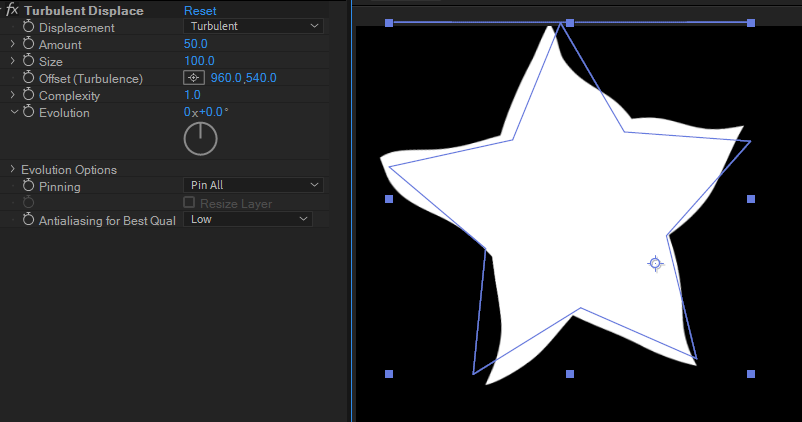This screenshot has width=802, height=422.
Task: Click the middle-right layer bounding handle
Action: tap(751, 199)
